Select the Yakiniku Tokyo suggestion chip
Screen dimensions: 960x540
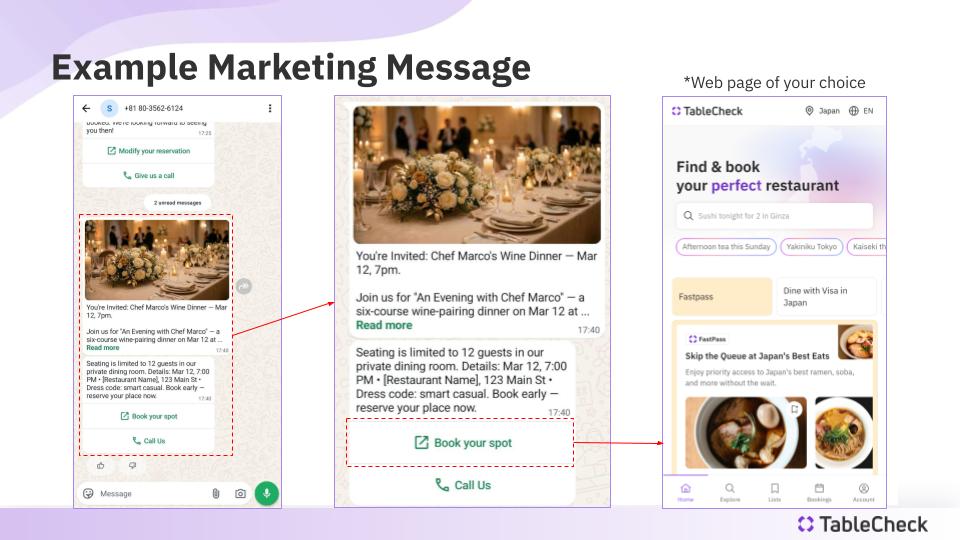(811, 247)
